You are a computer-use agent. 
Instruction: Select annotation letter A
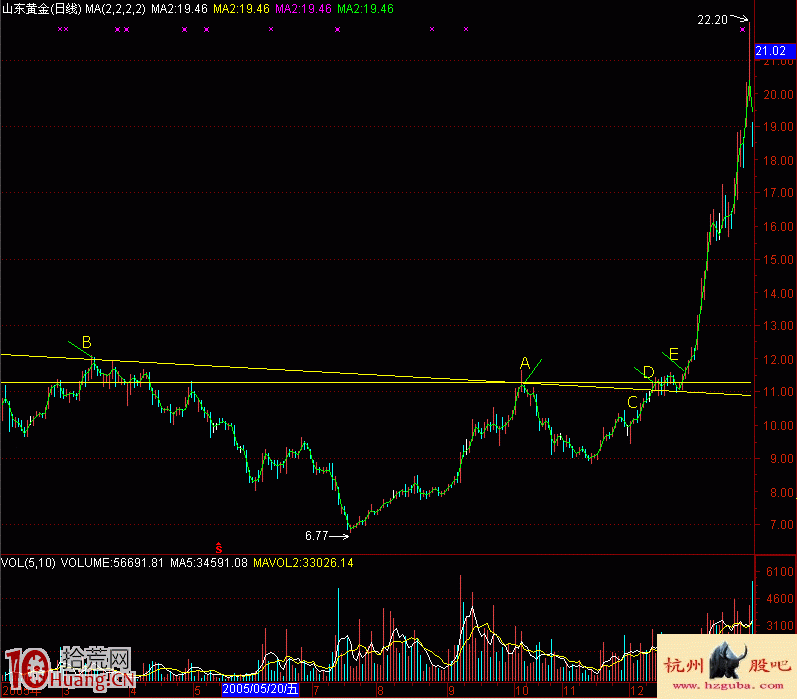[x=525, y=363]
